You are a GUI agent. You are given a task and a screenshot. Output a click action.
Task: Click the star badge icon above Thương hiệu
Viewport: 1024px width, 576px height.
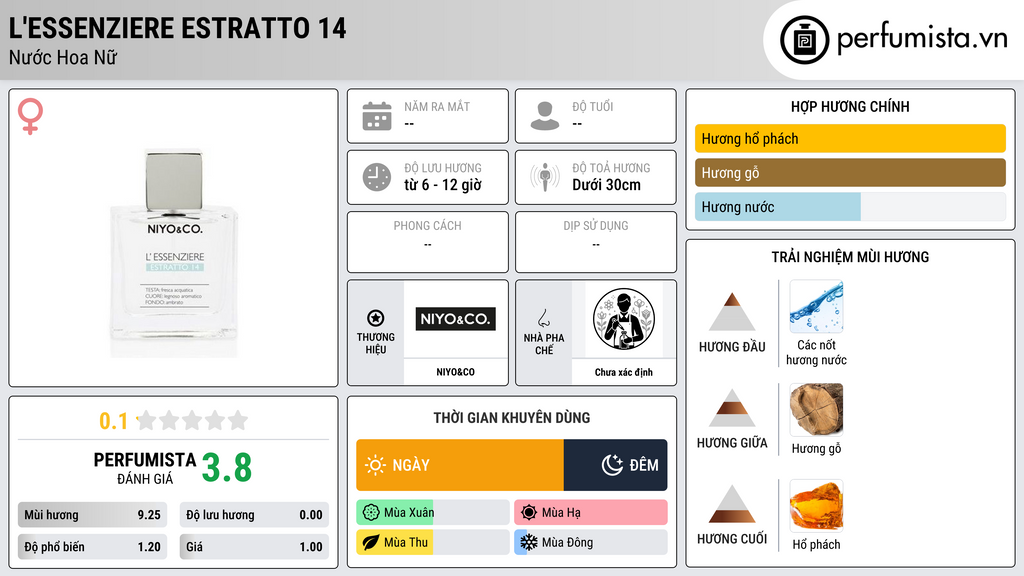pos(376,318)
